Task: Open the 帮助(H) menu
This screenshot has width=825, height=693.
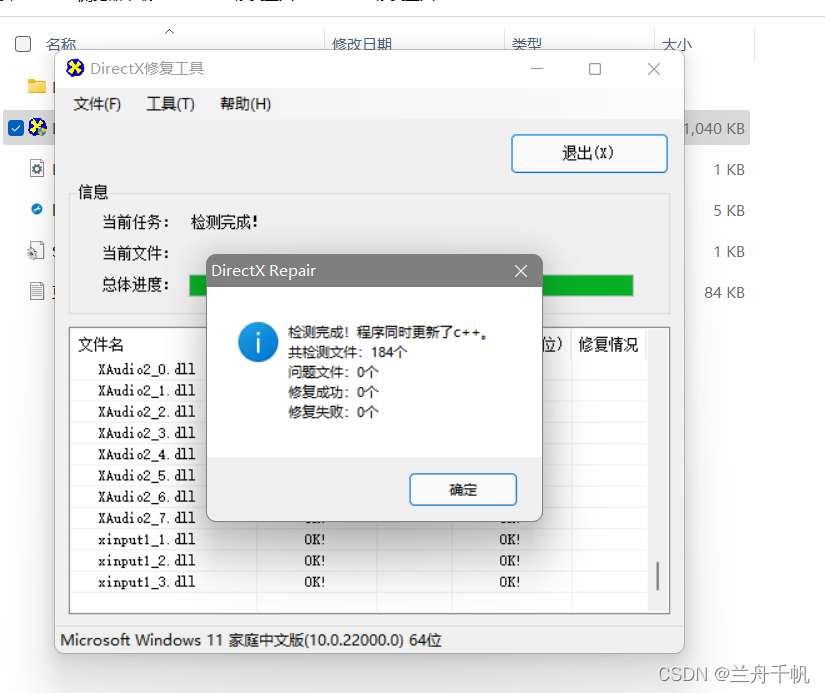Action: [245, 104]
